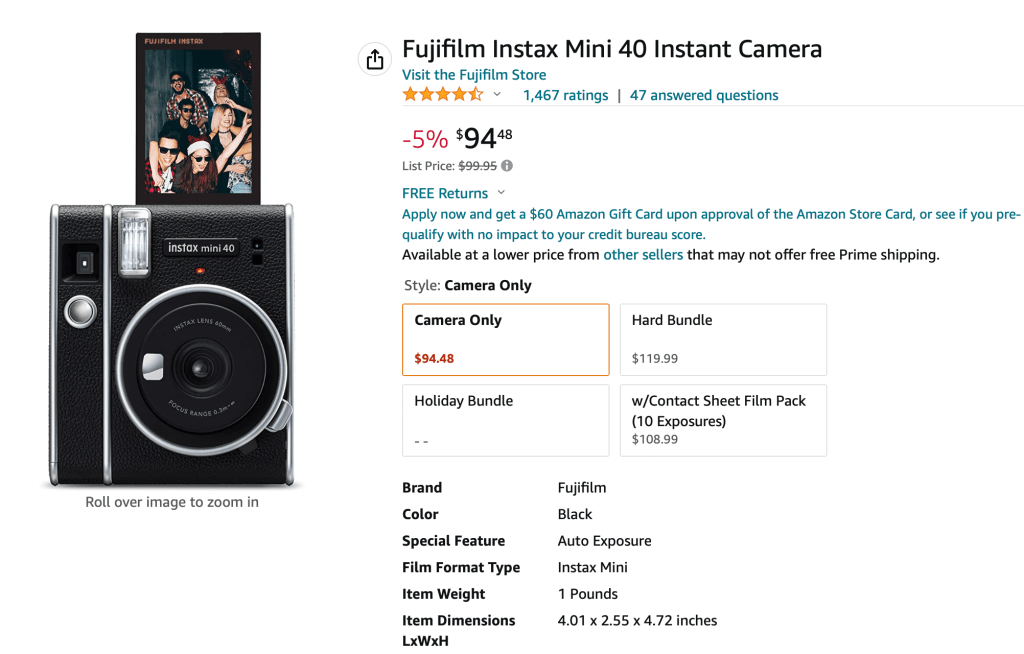
Task: Select the Camera Only style option
Action: pyautogui.click(x=505, y=339)
